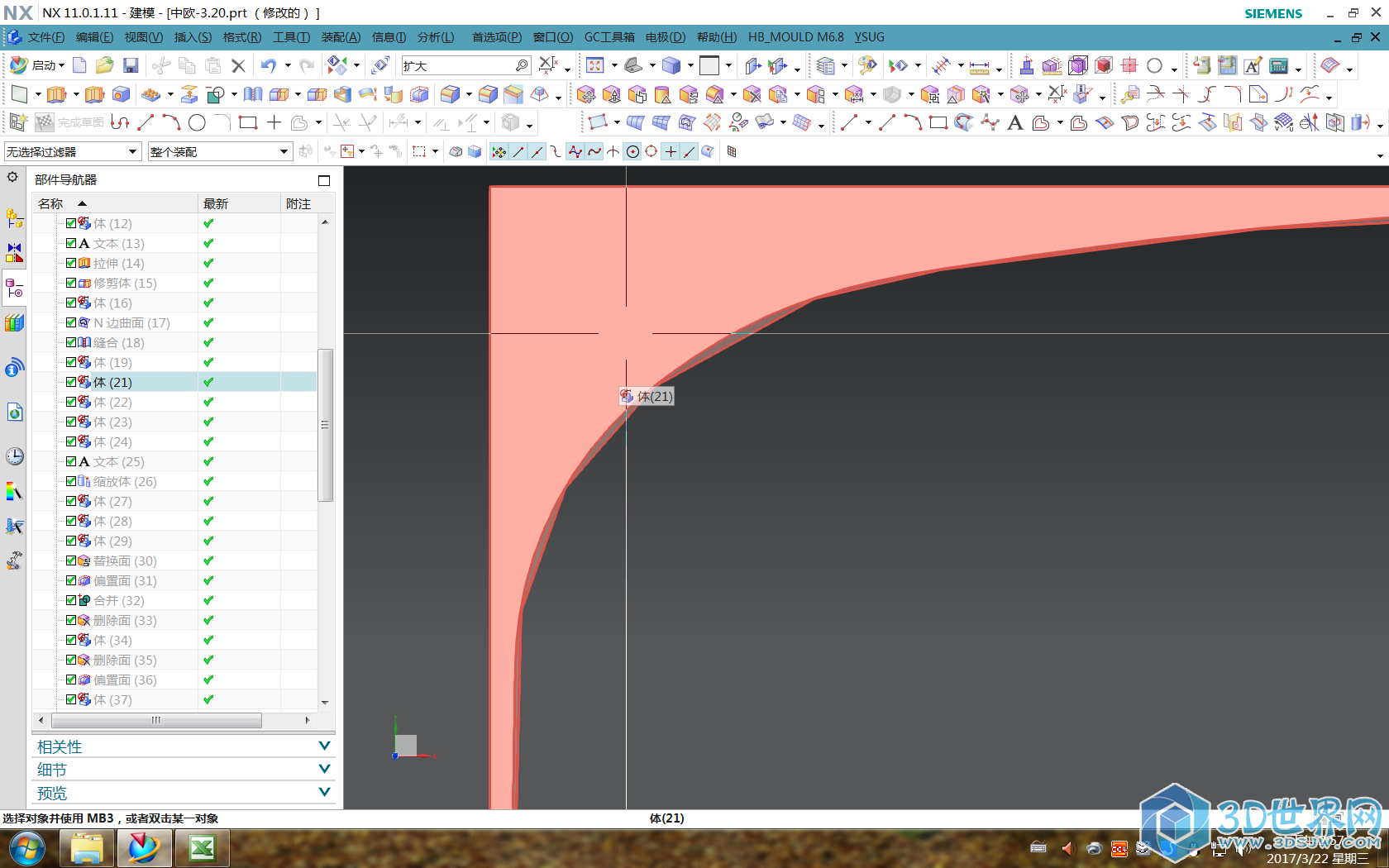Click the Edge Blend icon
The width and height of the screenshot is (1389, 868).
point(450,94)
